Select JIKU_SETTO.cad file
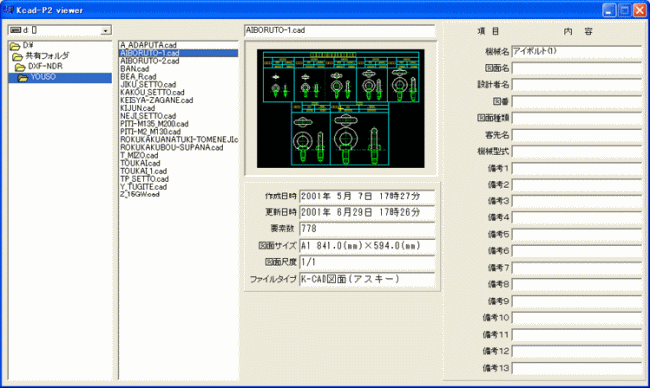This screenshot has height=388, width=650. tap(148, 85)
